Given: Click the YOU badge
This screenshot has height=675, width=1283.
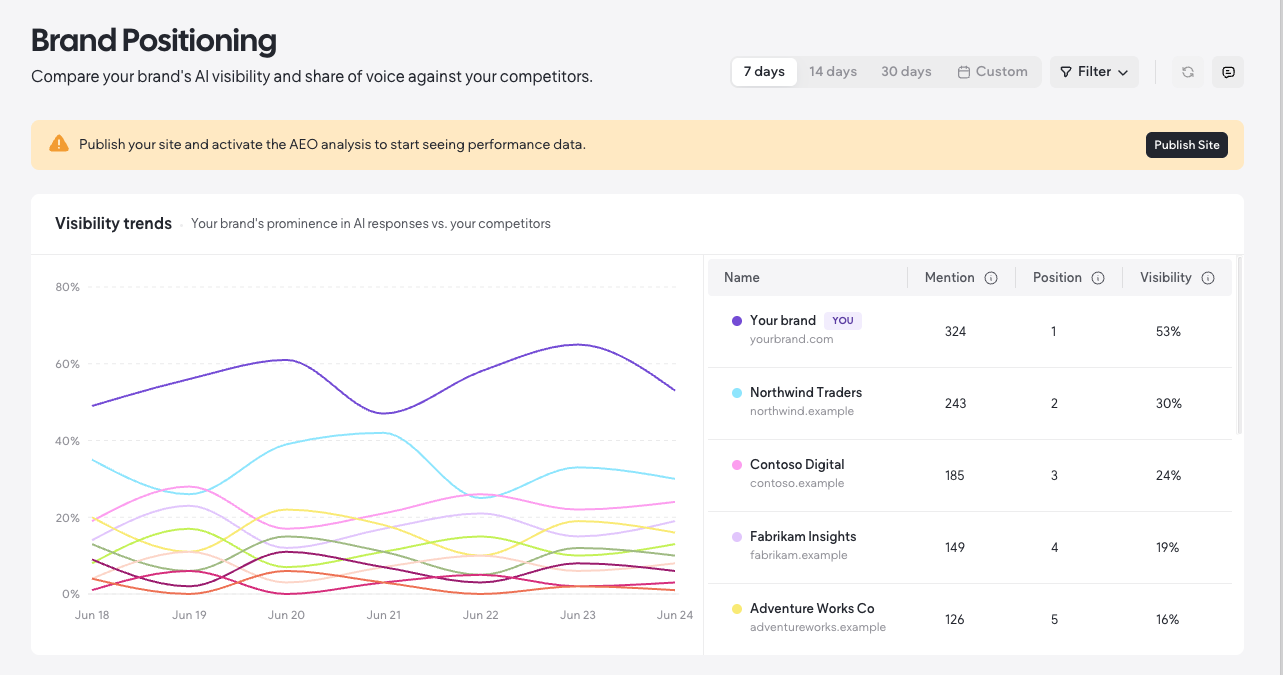Looking at the screenshot, I should point(843,321).
